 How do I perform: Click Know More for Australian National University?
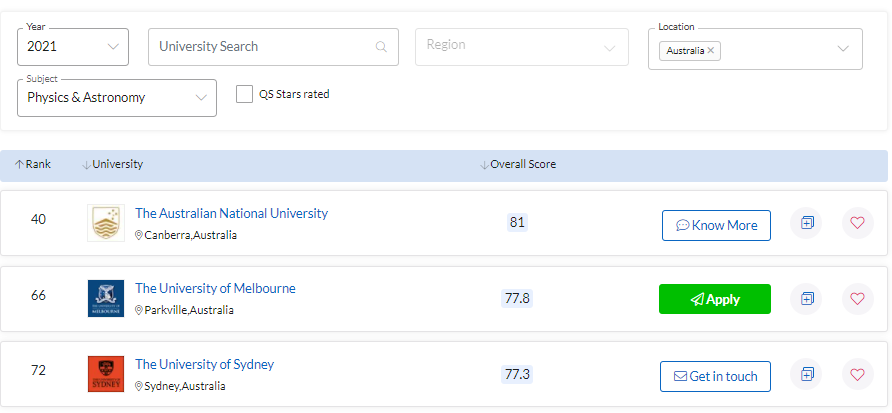click(x=716, y=225)
